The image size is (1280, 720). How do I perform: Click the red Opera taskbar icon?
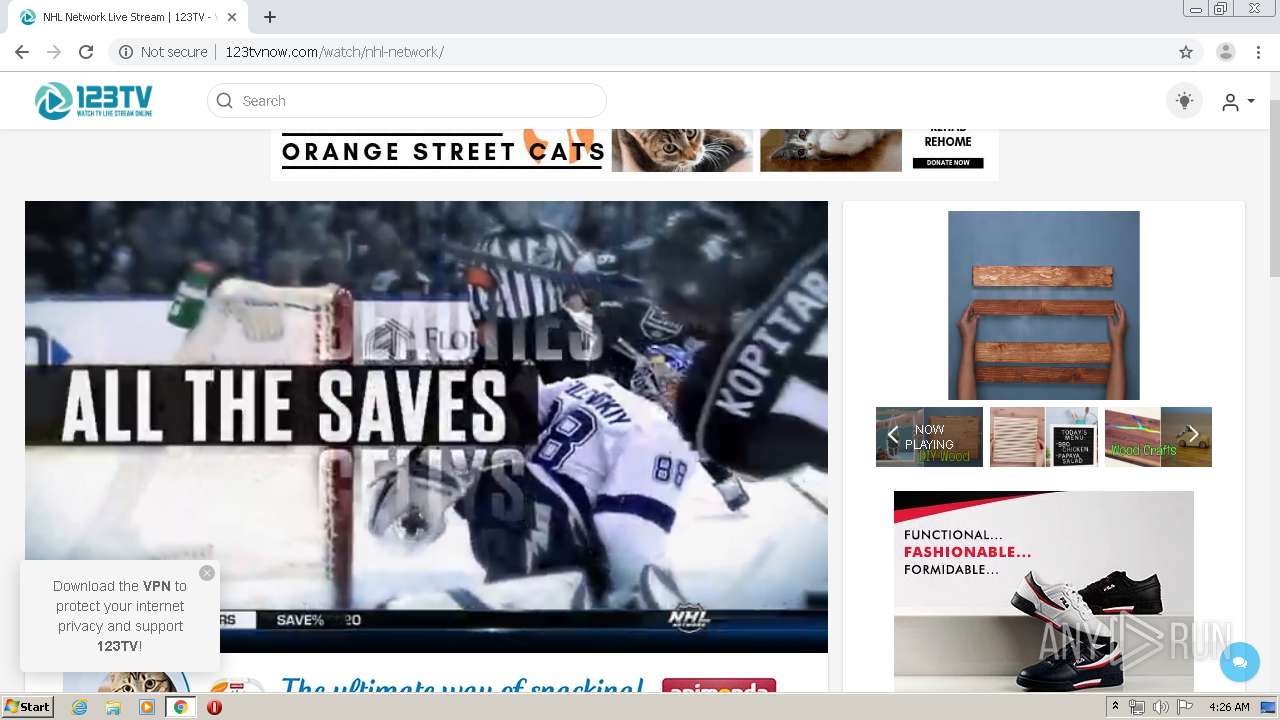point(214,707)
